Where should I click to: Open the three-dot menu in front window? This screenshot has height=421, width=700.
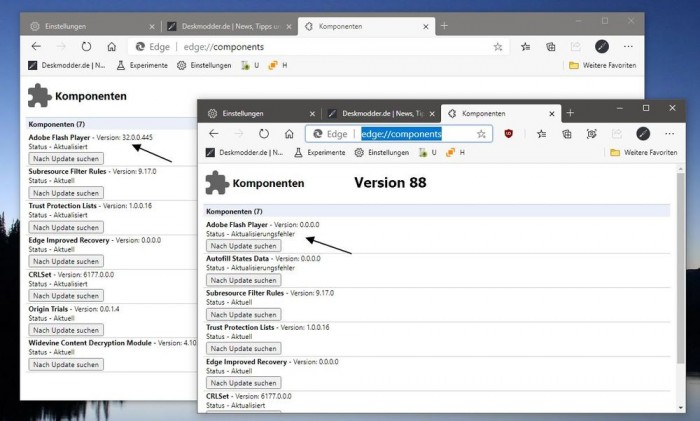[669, 133]
